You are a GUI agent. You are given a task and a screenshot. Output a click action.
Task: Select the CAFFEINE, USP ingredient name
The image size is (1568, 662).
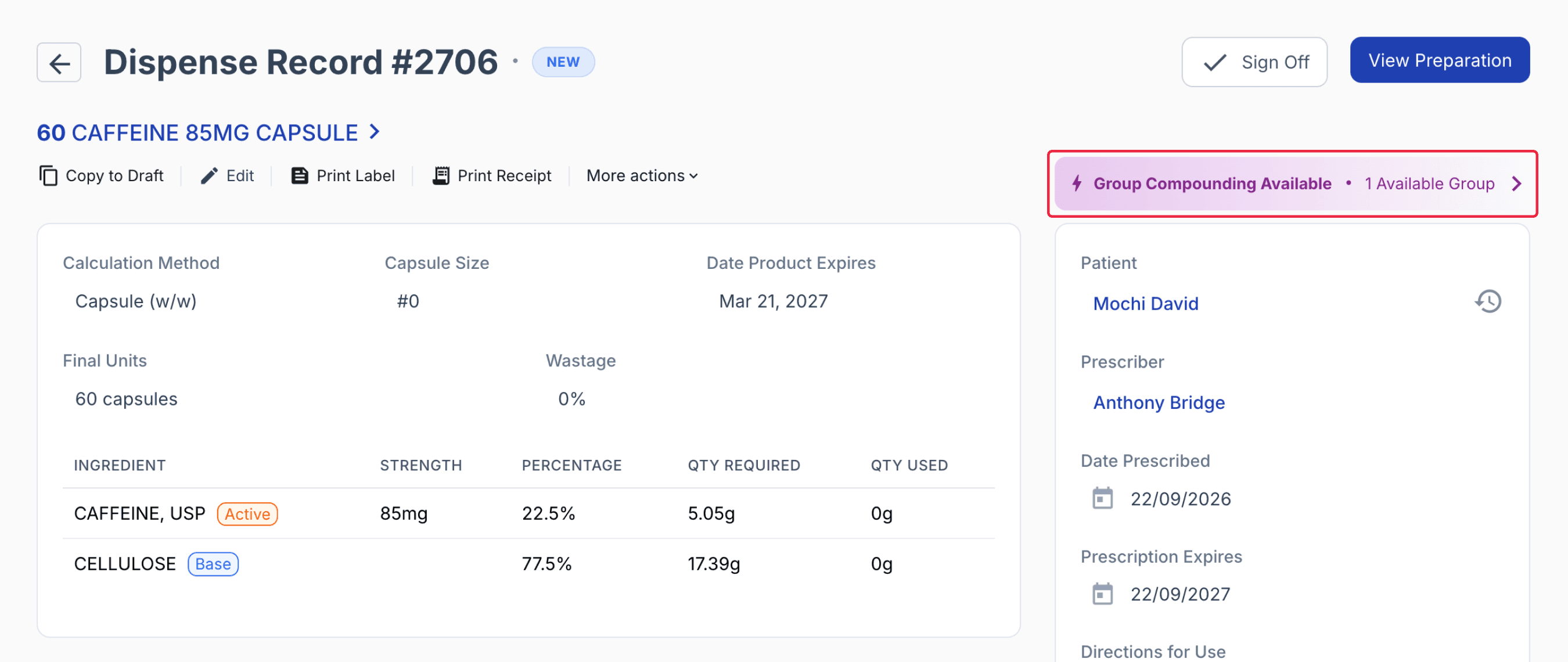[139, 513]
